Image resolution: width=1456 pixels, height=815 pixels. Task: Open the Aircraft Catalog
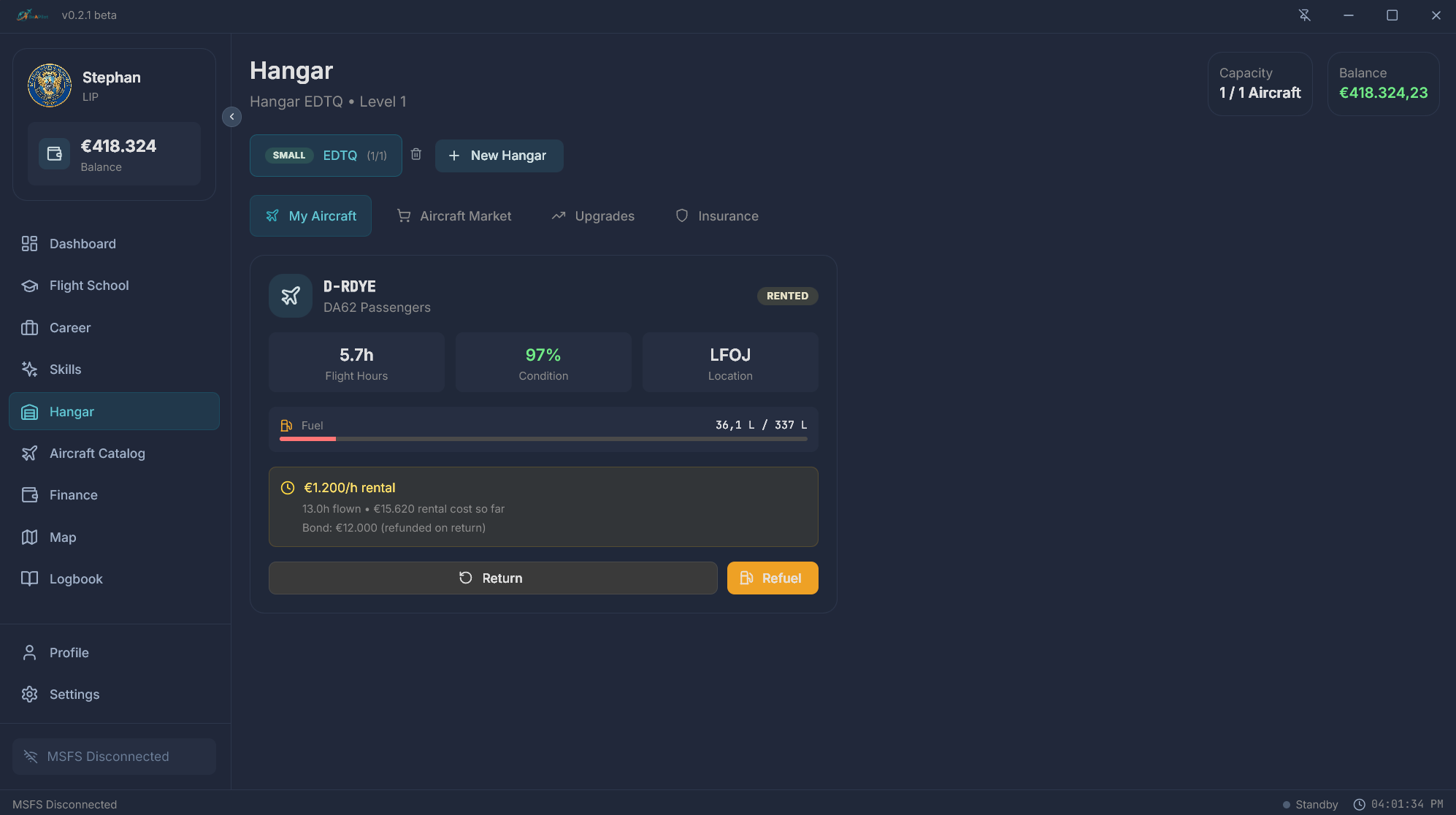97,454
